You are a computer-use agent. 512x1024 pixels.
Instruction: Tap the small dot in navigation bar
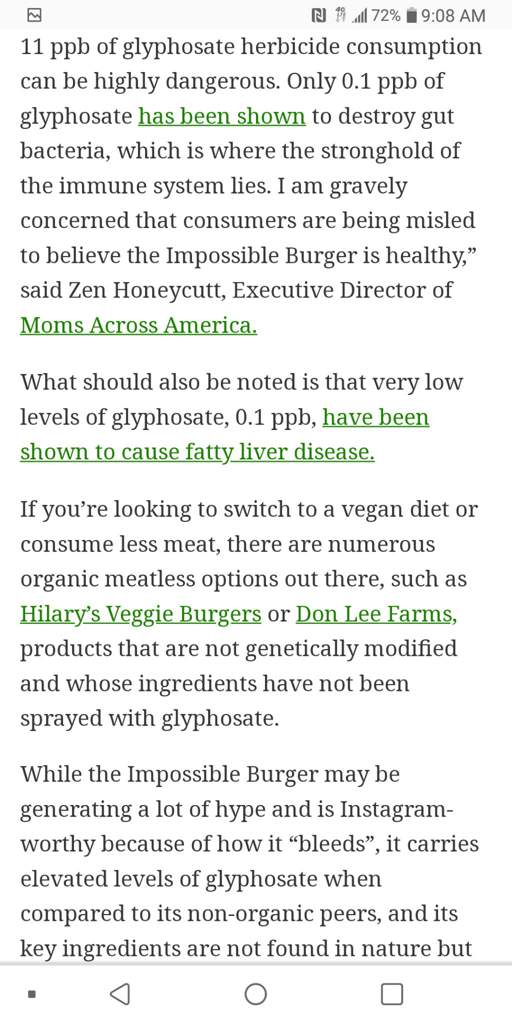[x=31, y=994]
